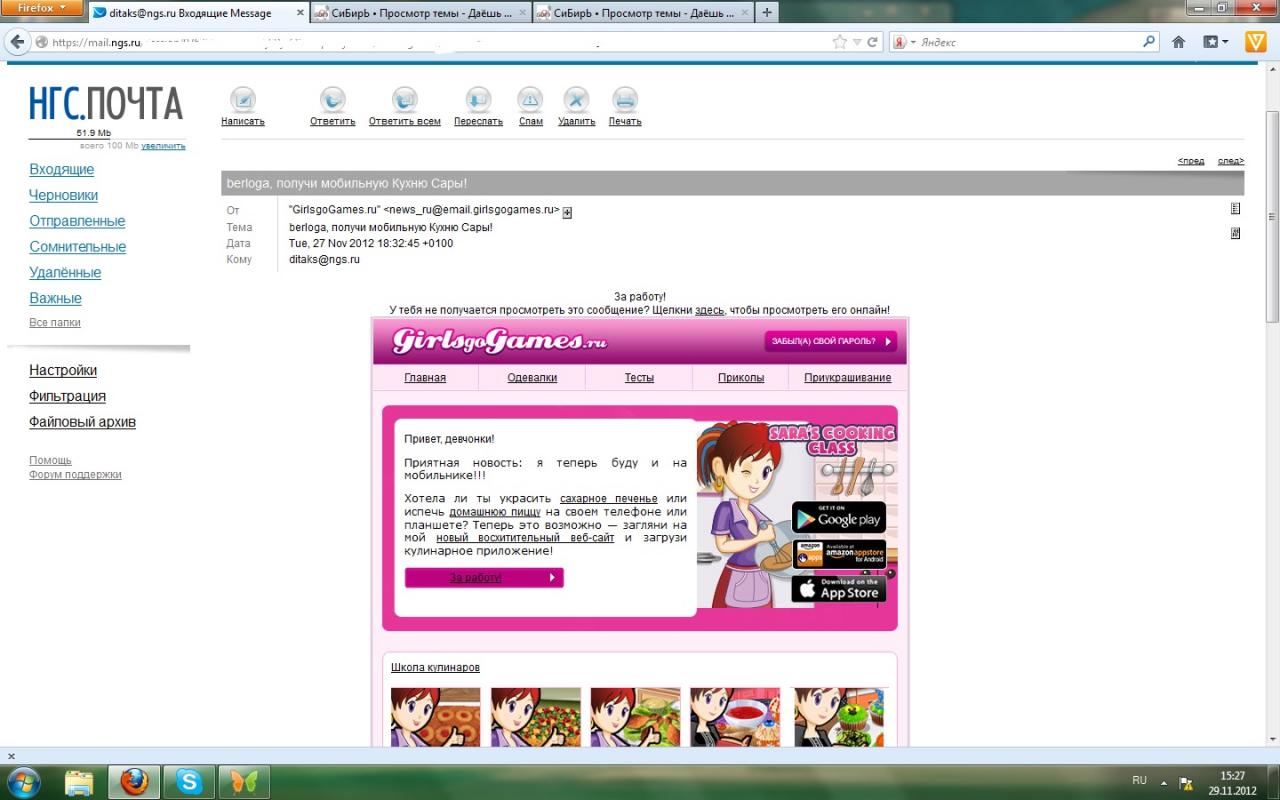The image size is (1280, 800).
Task: Open the Входящие inbox folder
Action: 62,169
